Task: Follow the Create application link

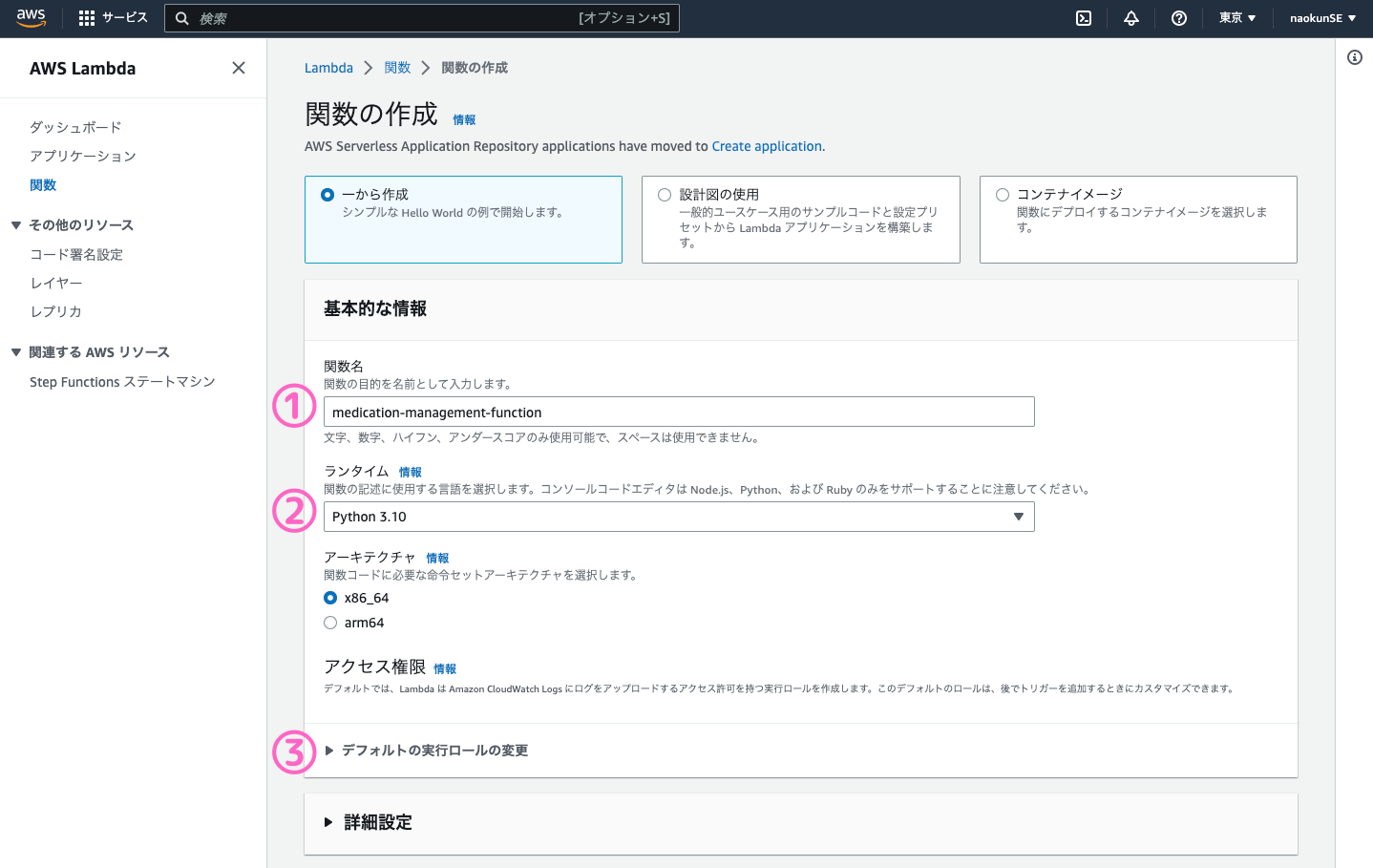Action: [x=767, y=146]
